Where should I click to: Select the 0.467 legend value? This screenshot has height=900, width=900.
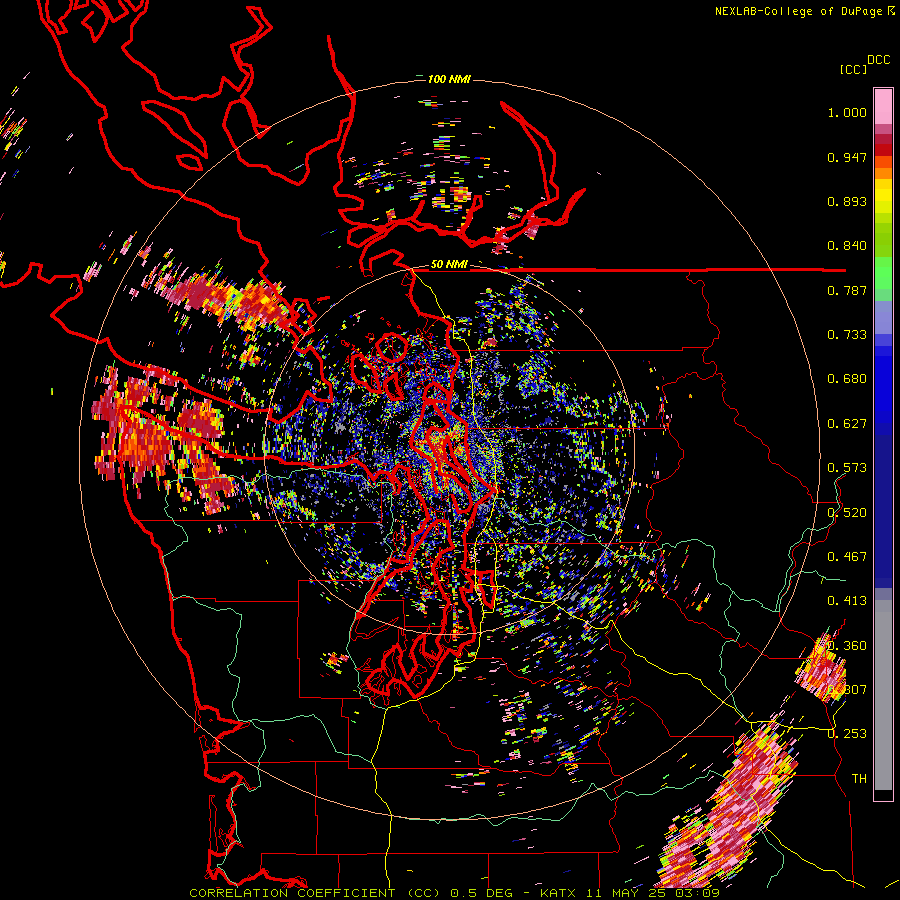(847, 557)
